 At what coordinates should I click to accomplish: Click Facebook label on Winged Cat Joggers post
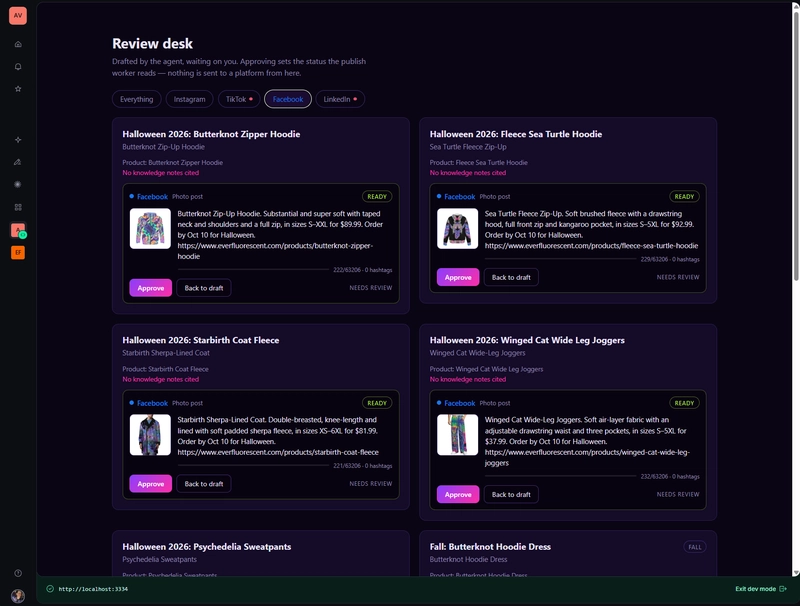tap(459, 403)
